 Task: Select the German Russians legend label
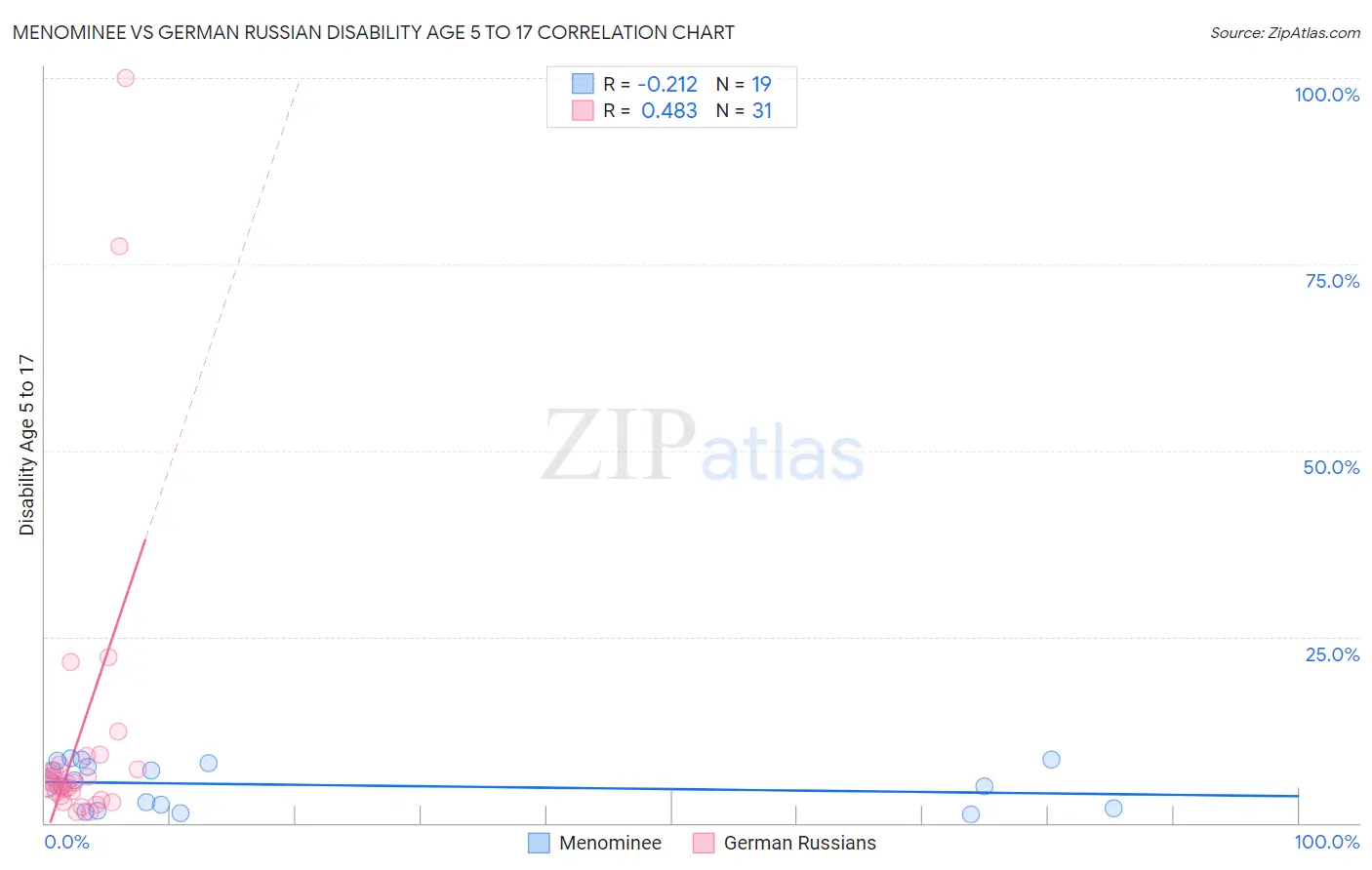click(800, 843)
